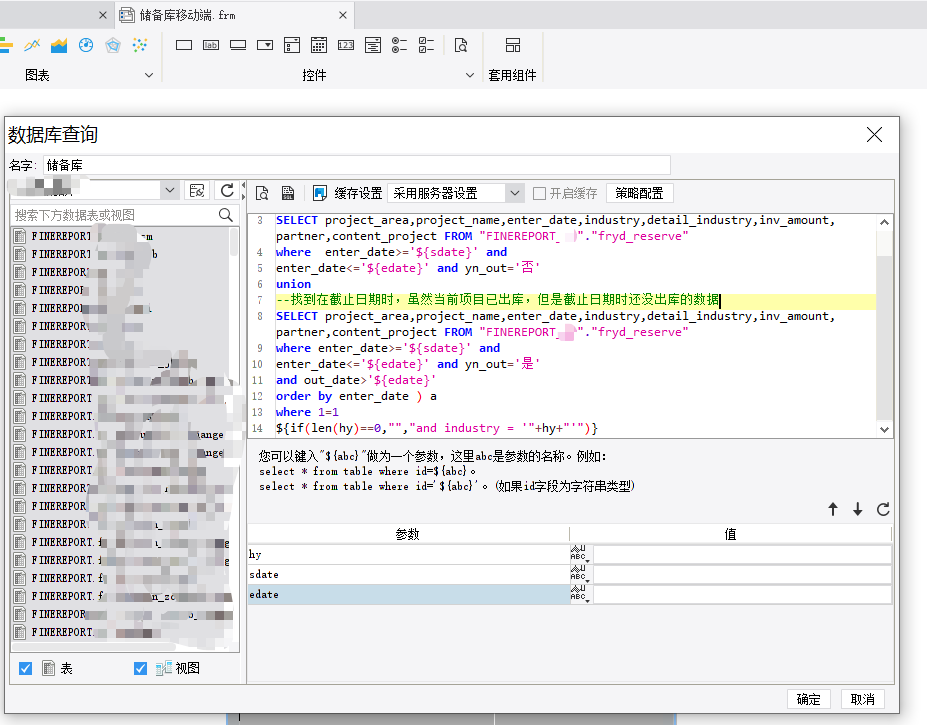This screenshot has width=927, height=725.
Task: Open the 采用服务器设置 cache dropdown
Action: pos(455,193)
